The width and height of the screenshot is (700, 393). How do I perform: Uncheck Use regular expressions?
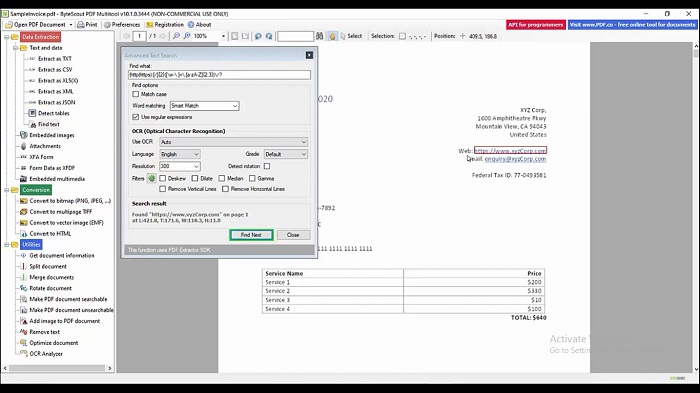(136, 117)
